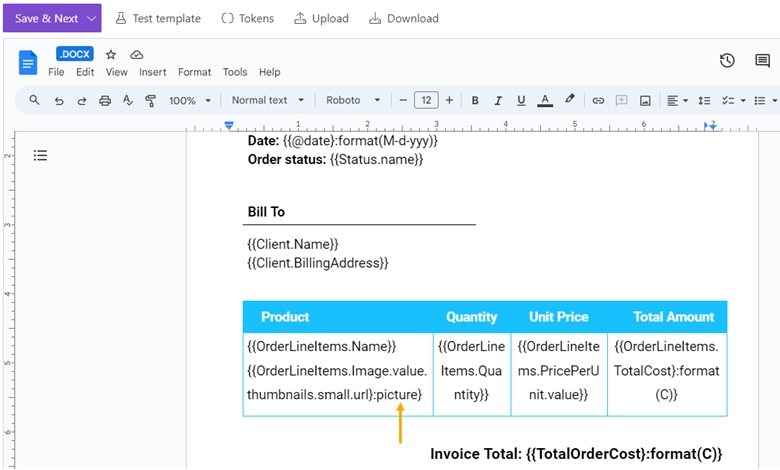The width and height of the screenshot is (780, 470).
Task: Check cloud save status icon
Action: pyautogui.click(x=137, y=54)
